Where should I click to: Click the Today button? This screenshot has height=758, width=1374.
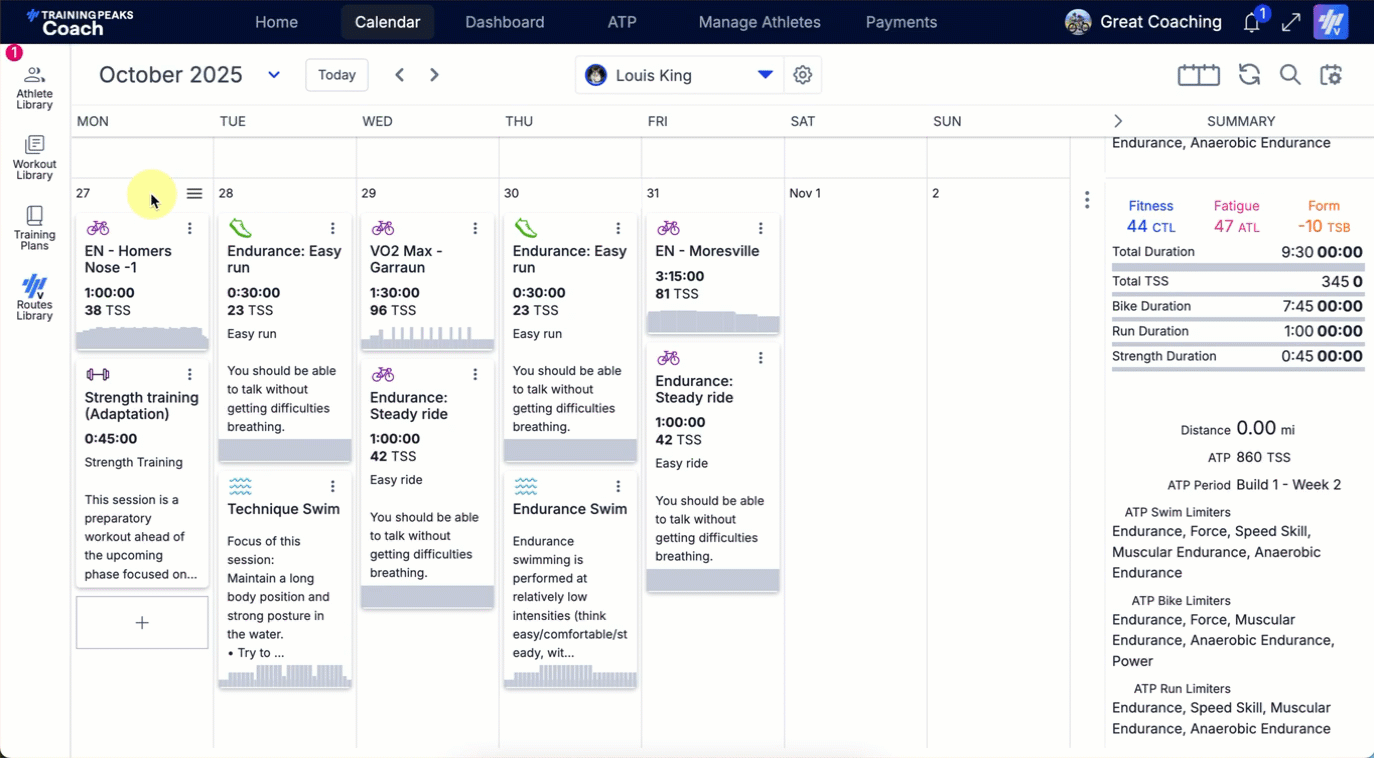pos(336,75)
